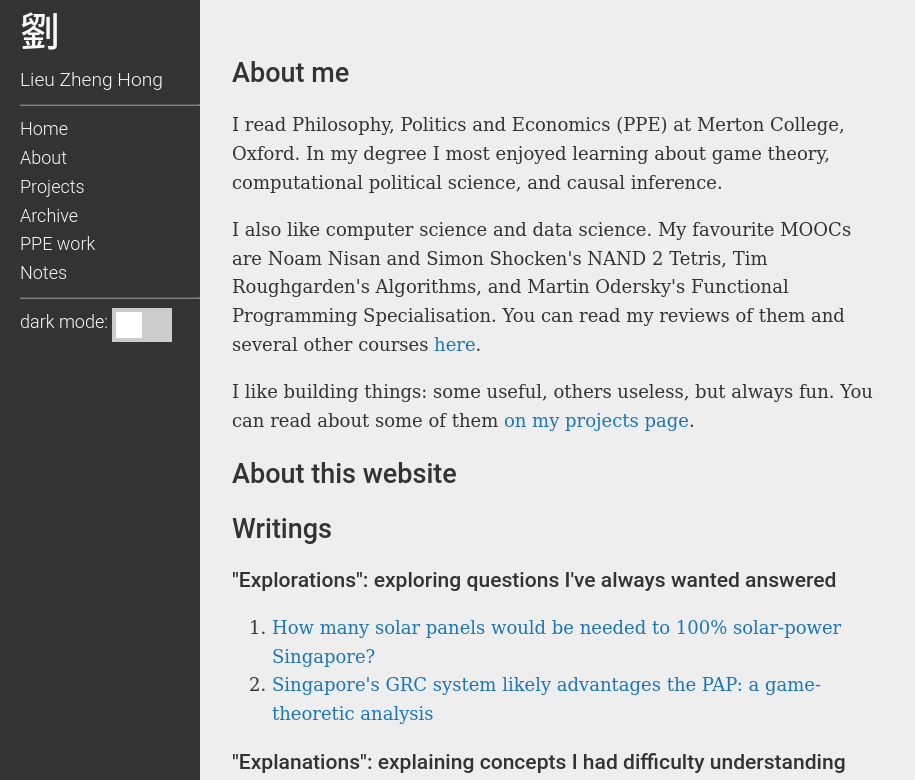Click the 劉 site logo
This screenshot has height=780, width=915.
point(39,32)
